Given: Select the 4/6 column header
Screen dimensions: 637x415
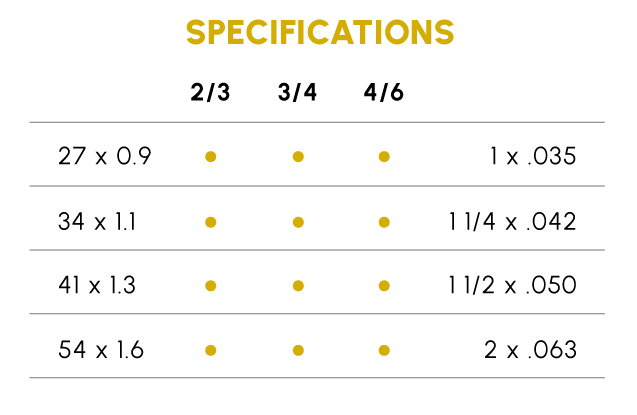Looking at the screenshot, I should [x=384, y=94].
